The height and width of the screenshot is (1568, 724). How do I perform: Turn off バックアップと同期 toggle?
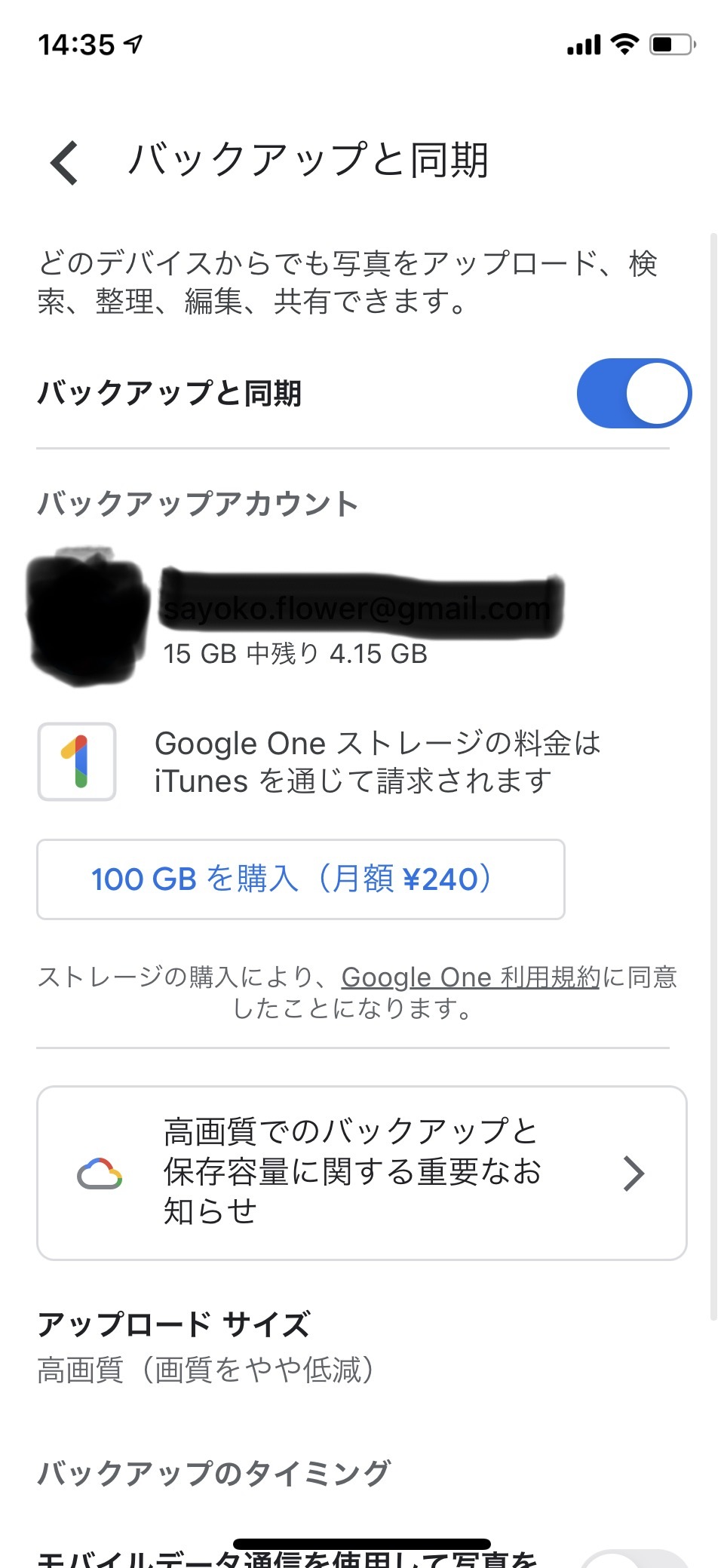point(633,394)
